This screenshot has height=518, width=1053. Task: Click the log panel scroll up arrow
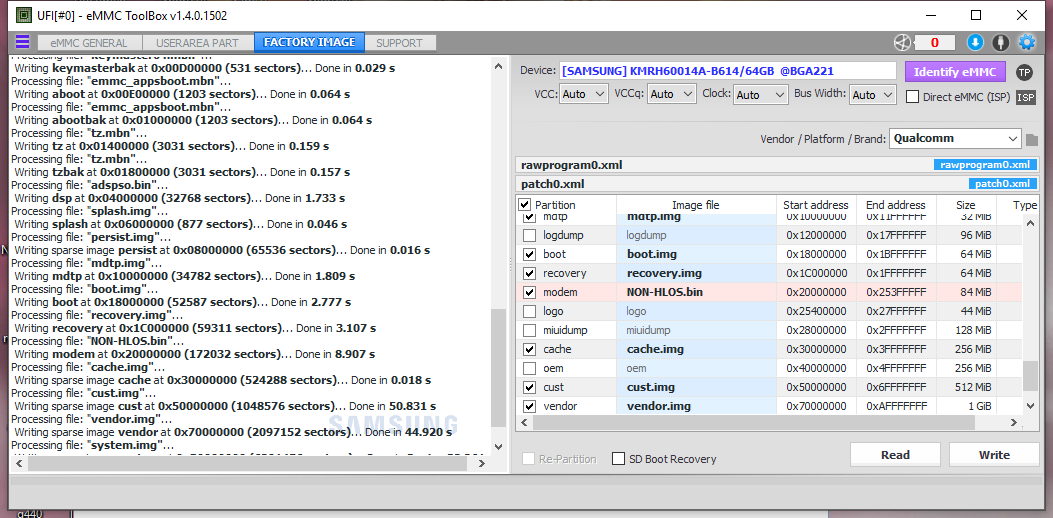pos(498,67)
